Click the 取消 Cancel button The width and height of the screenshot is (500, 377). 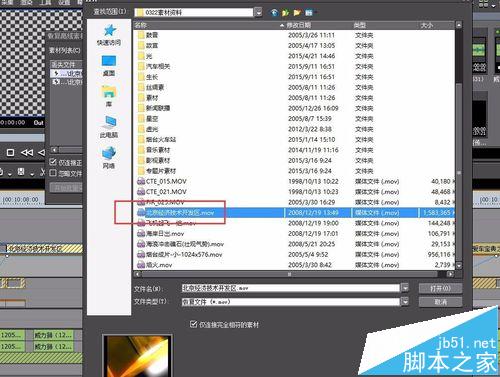tap(440, 302)
